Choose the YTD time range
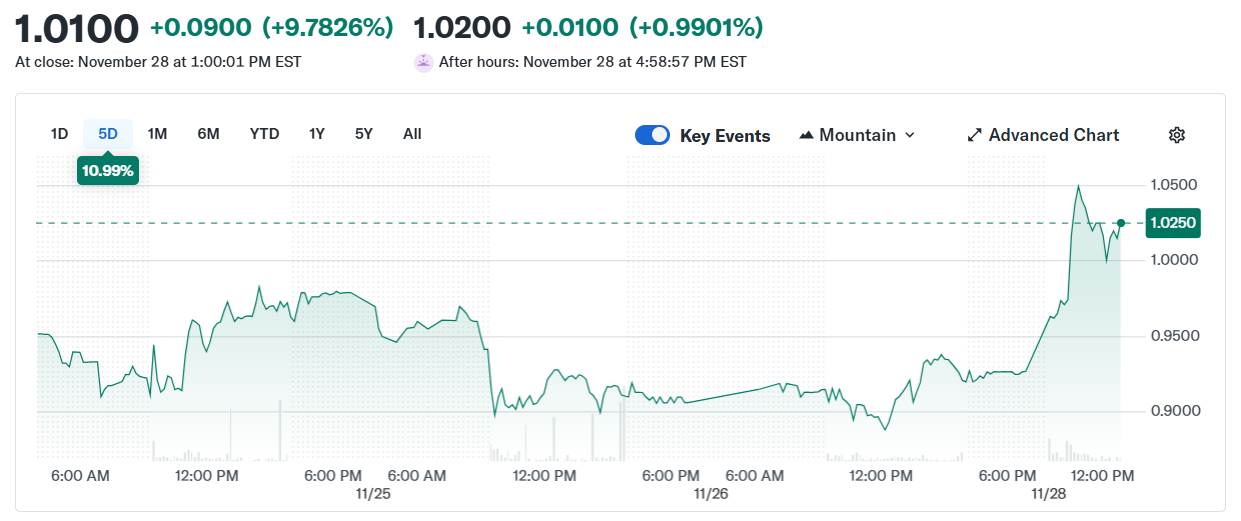 click(x=264, y=134)
